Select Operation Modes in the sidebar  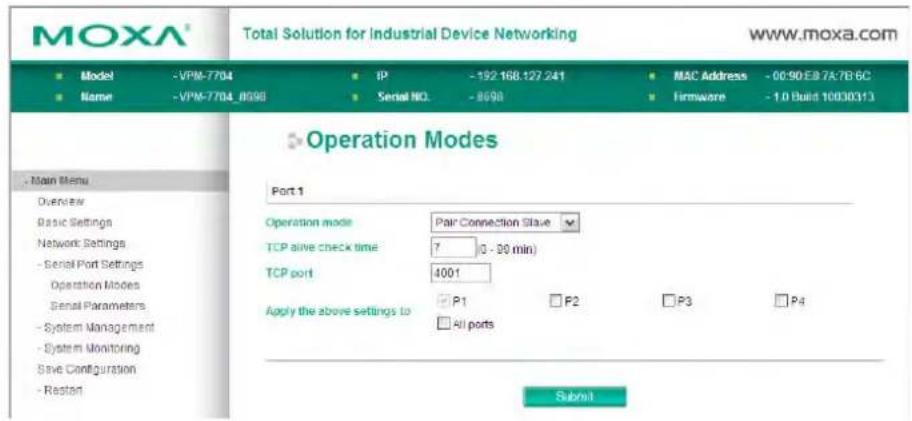click(95, 285)
